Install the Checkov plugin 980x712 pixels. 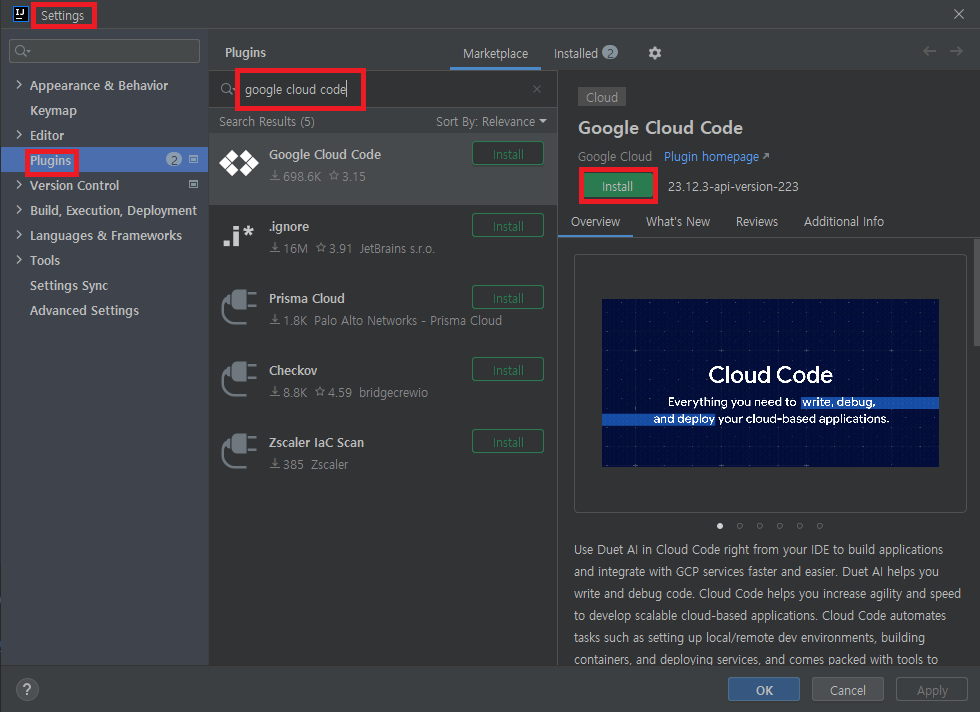tap(508, 369)
